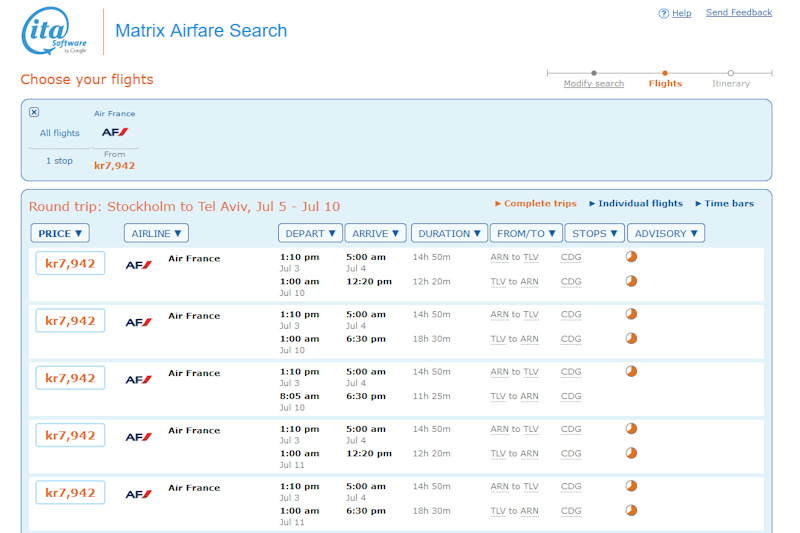Click the Air France logo in second result

pyautogui.click(x=138, y=322)
